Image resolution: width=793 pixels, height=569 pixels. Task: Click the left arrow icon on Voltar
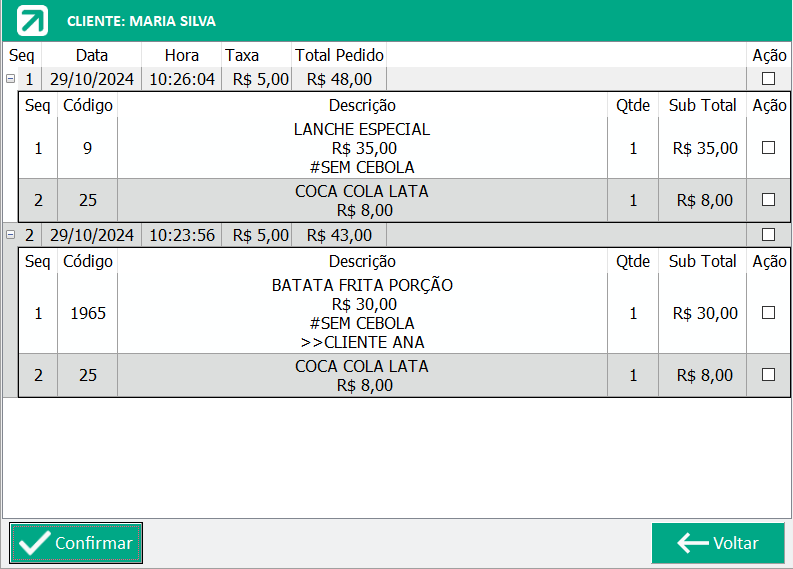[x=692, y=543]
